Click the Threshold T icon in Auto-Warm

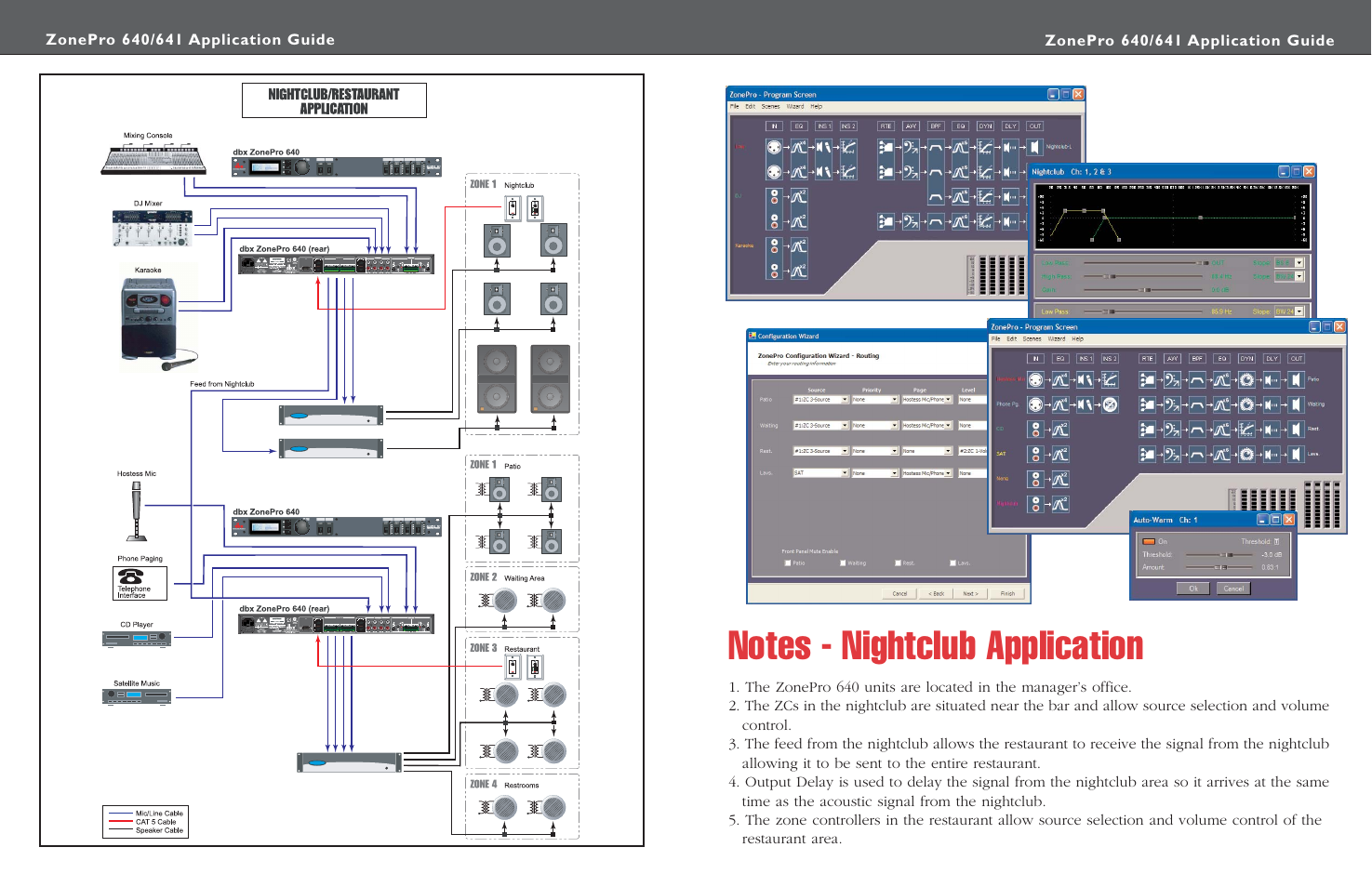pos(1276,541)
